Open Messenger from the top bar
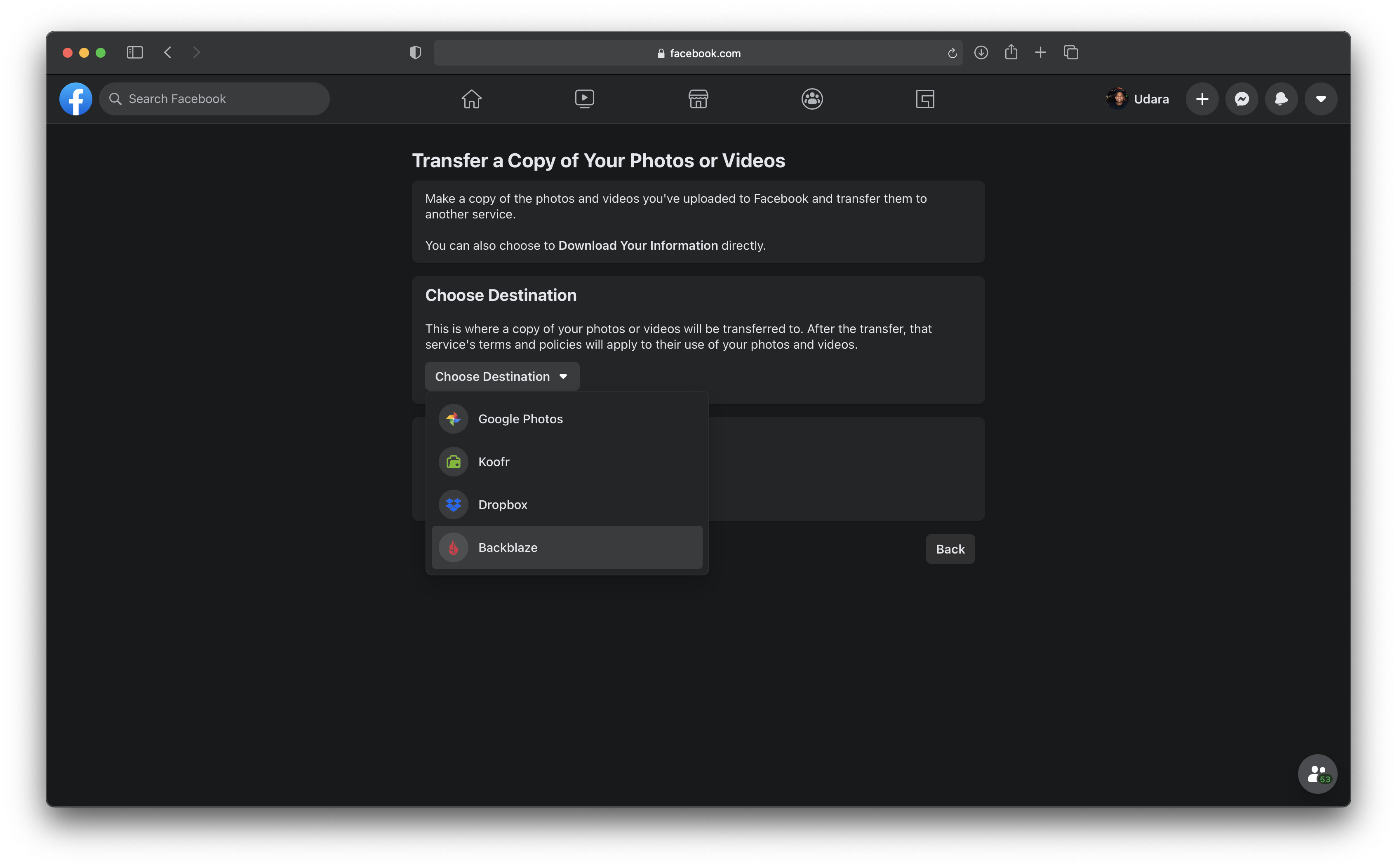Image resolution: width=1397 pixels, height=868 pixels. pos(1242,99)
